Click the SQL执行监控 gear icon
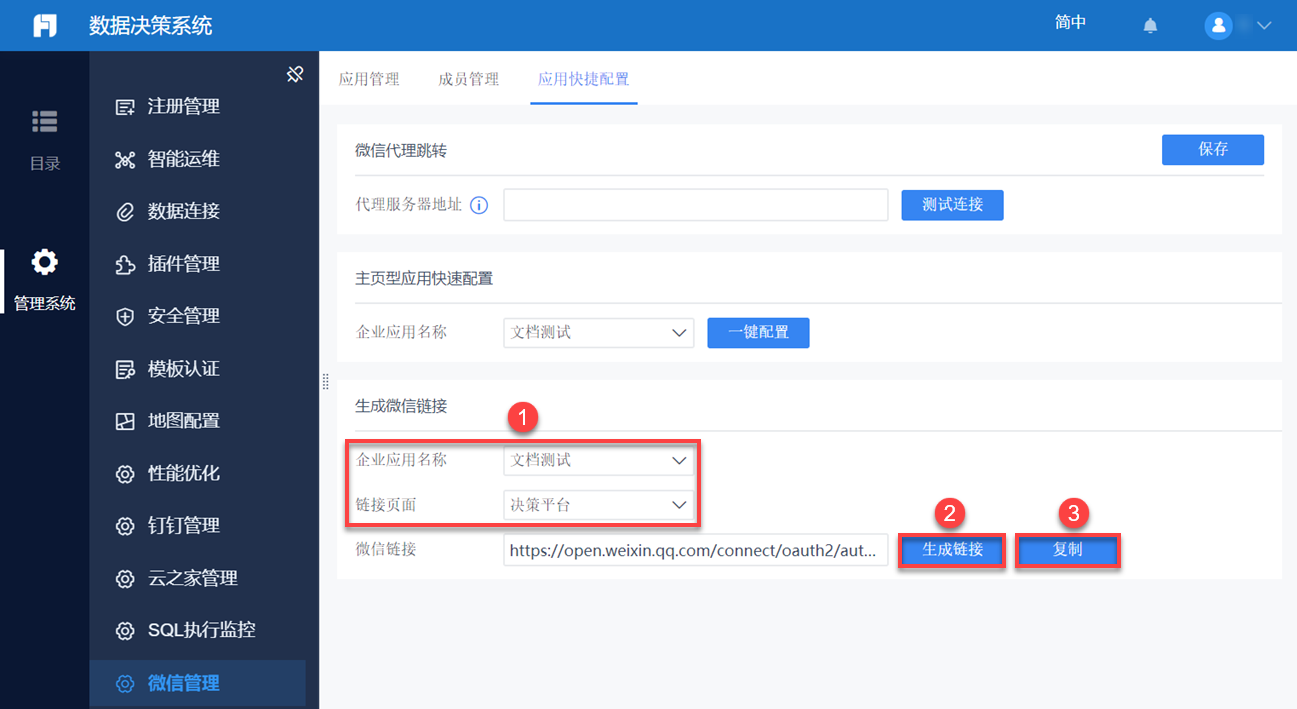1297x709 pixels. point(125,631)
